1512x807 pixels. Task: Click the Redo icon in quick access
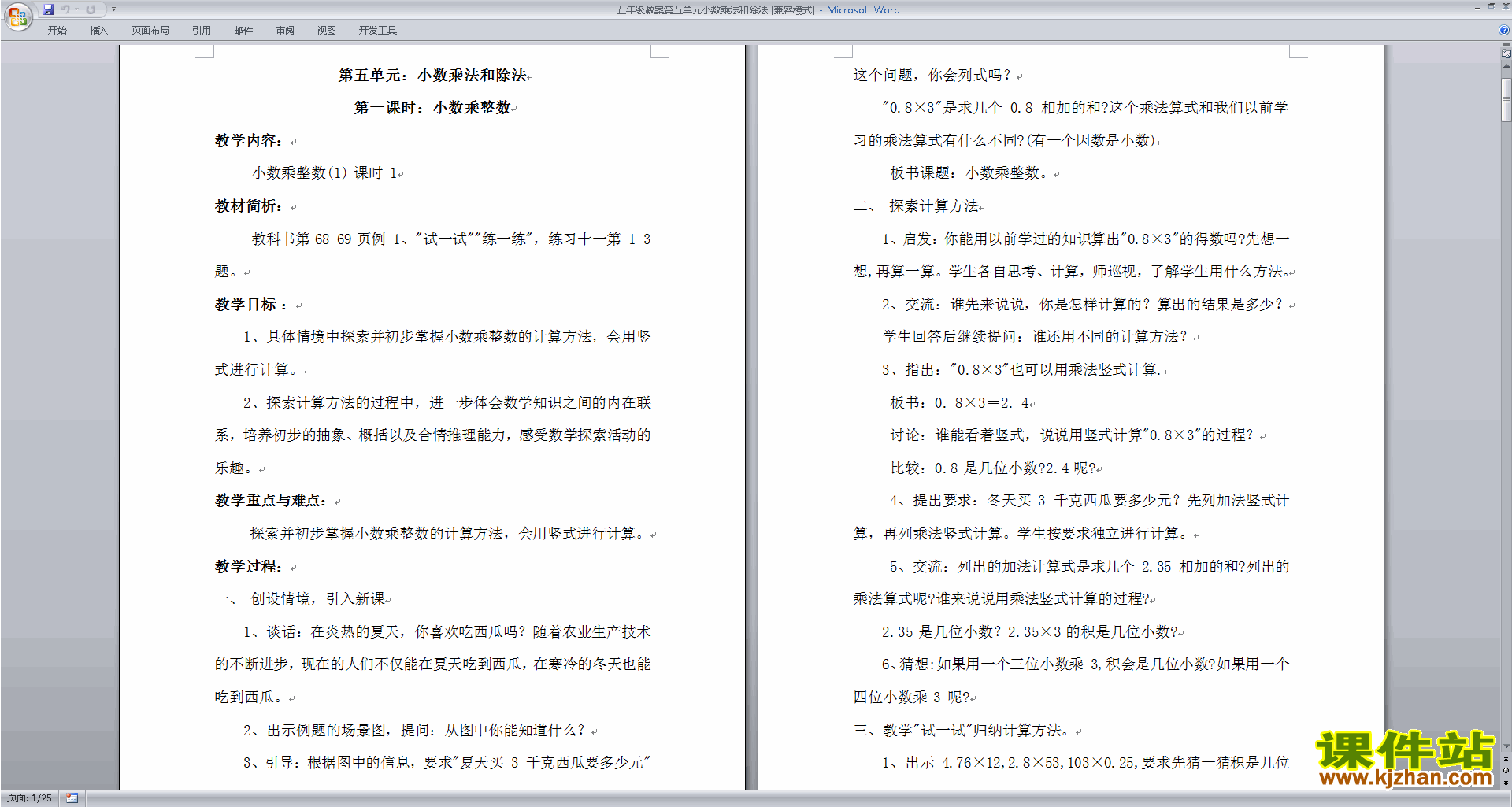pos(91,9)
